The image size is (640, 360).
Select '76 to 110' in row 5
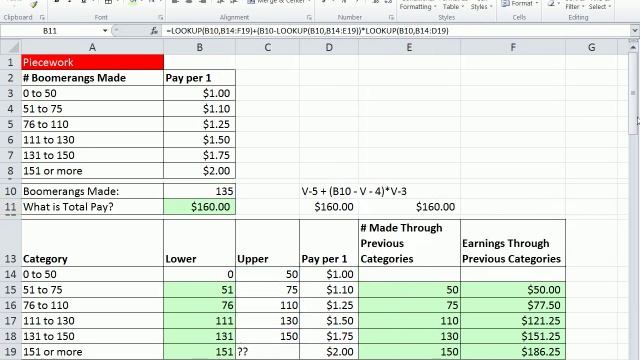(92, 124)
